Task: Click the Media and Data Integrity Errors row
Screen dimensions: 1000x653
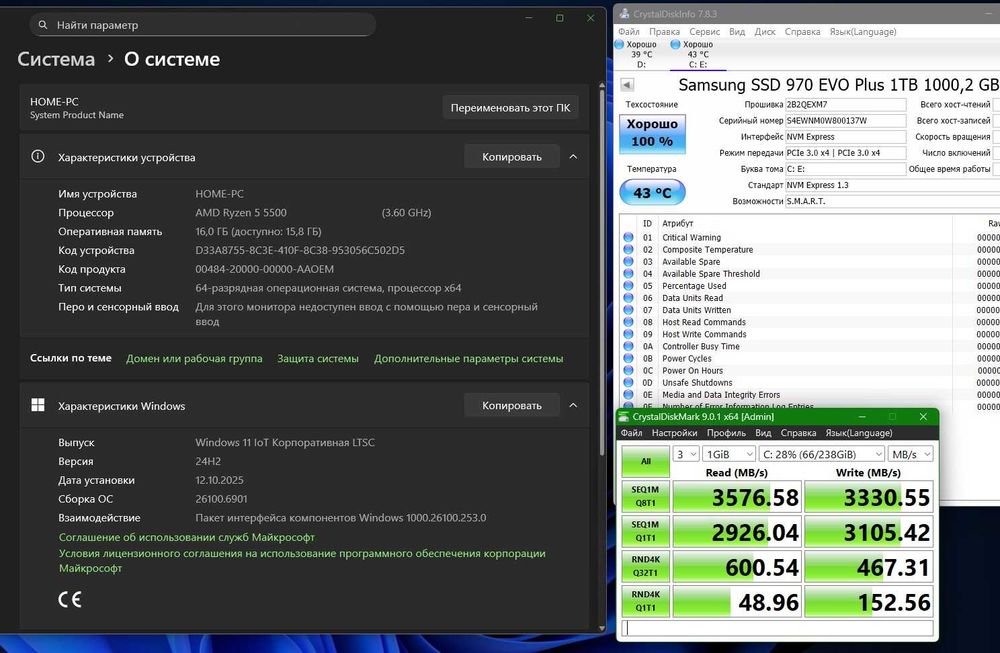Action: tap(810, 395)
